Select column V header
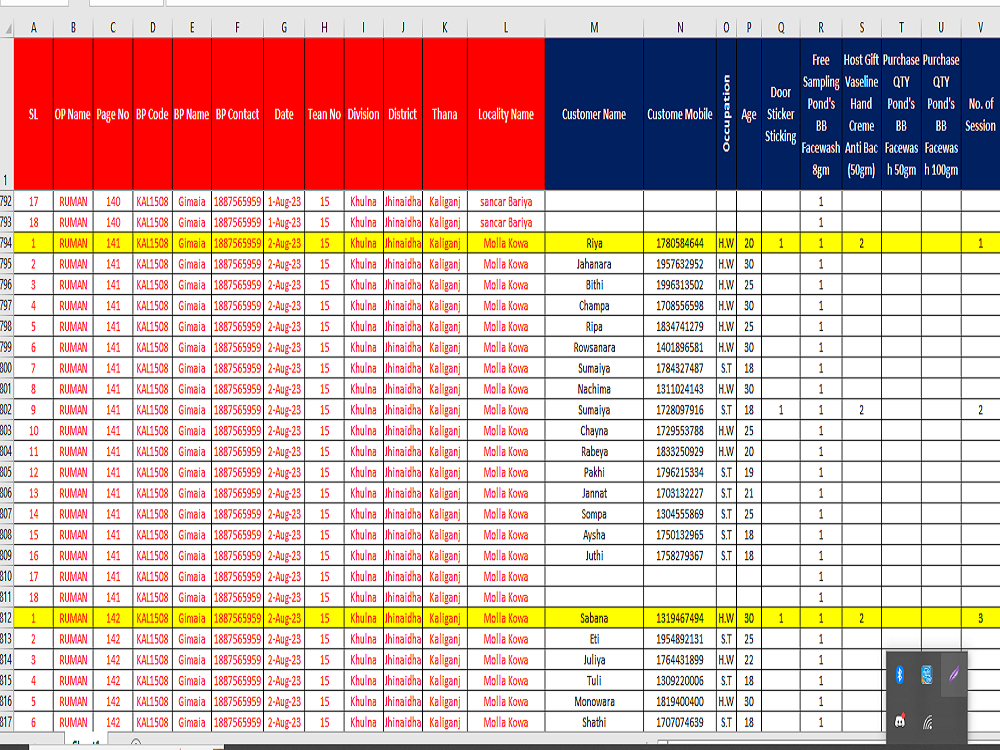The width and height of the screenshot is (1000, 750). click(980, 27)
